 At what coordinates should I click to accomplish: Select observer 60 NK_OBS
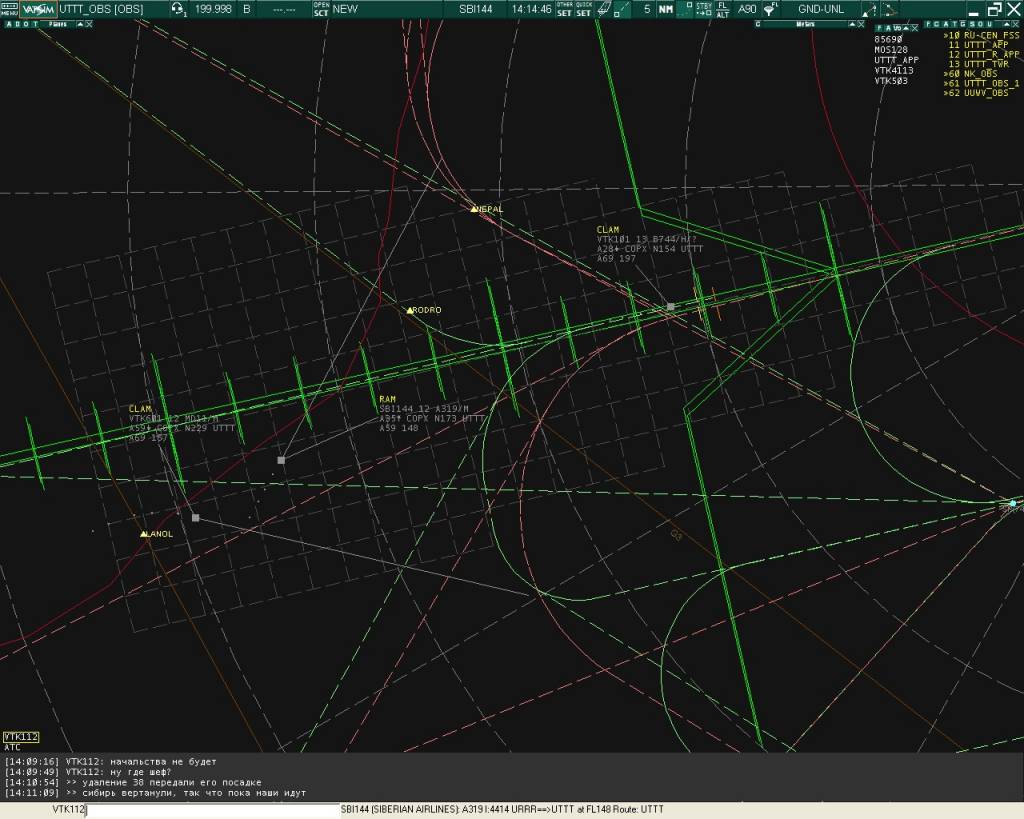point(970,74)
